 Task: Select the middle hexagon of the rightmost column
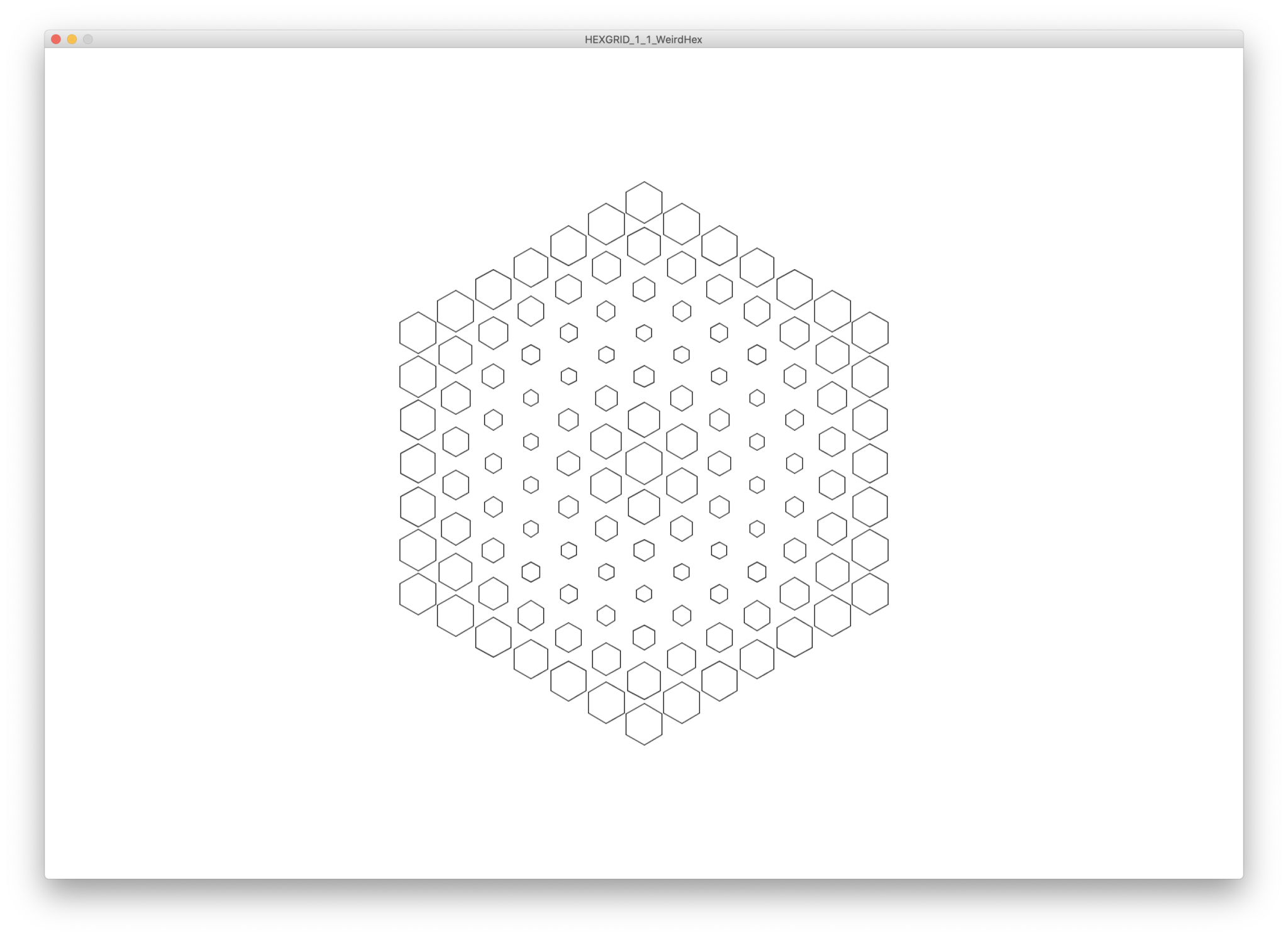pos(870,463)
